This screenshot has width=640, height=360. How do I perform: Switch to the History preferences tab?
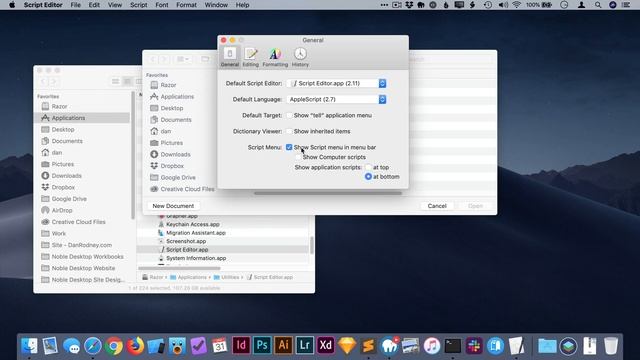300,57
